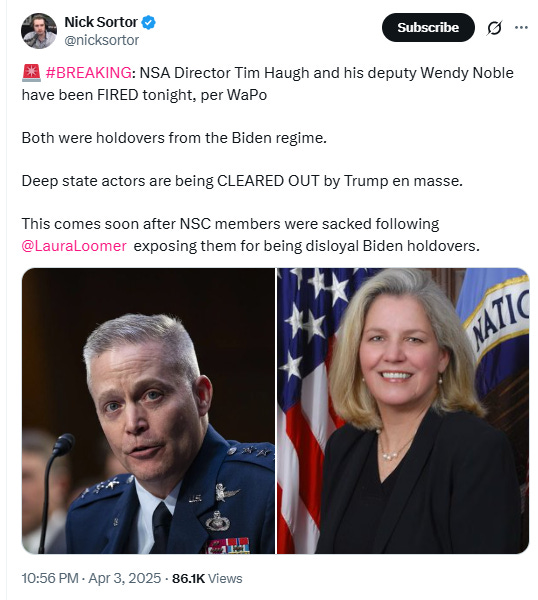538x600 pixels.
Task: Click the 'This comes soon after NSC' line
Action: point(230,224)
